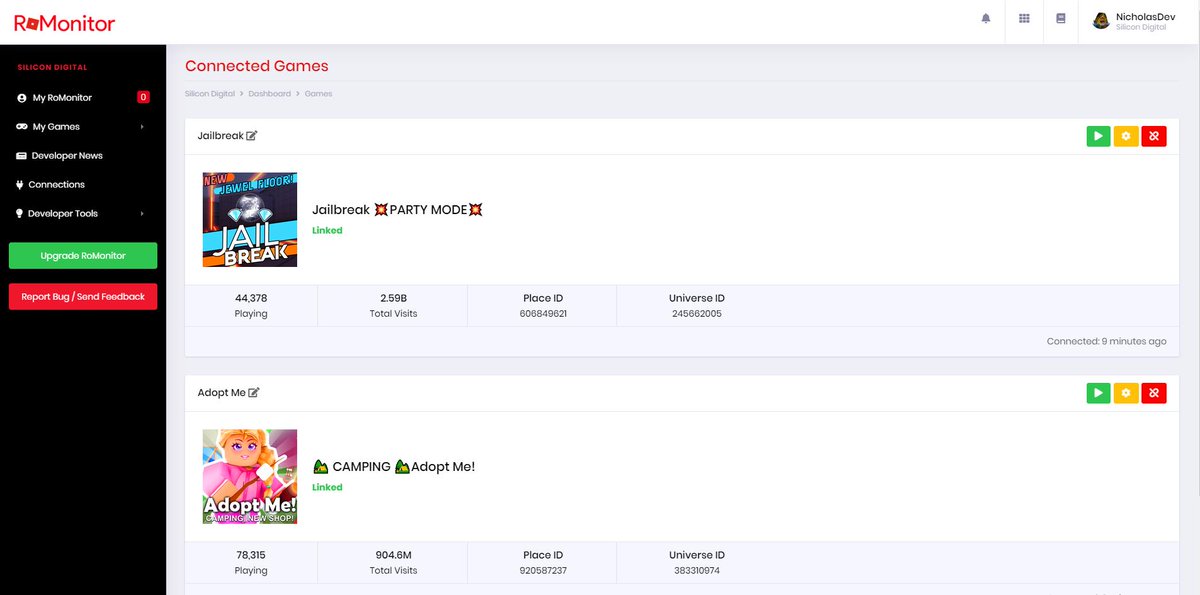Click the Developer Tools lightbulb icon
This screenshot has height=595, width=1200.
(20, 214)
